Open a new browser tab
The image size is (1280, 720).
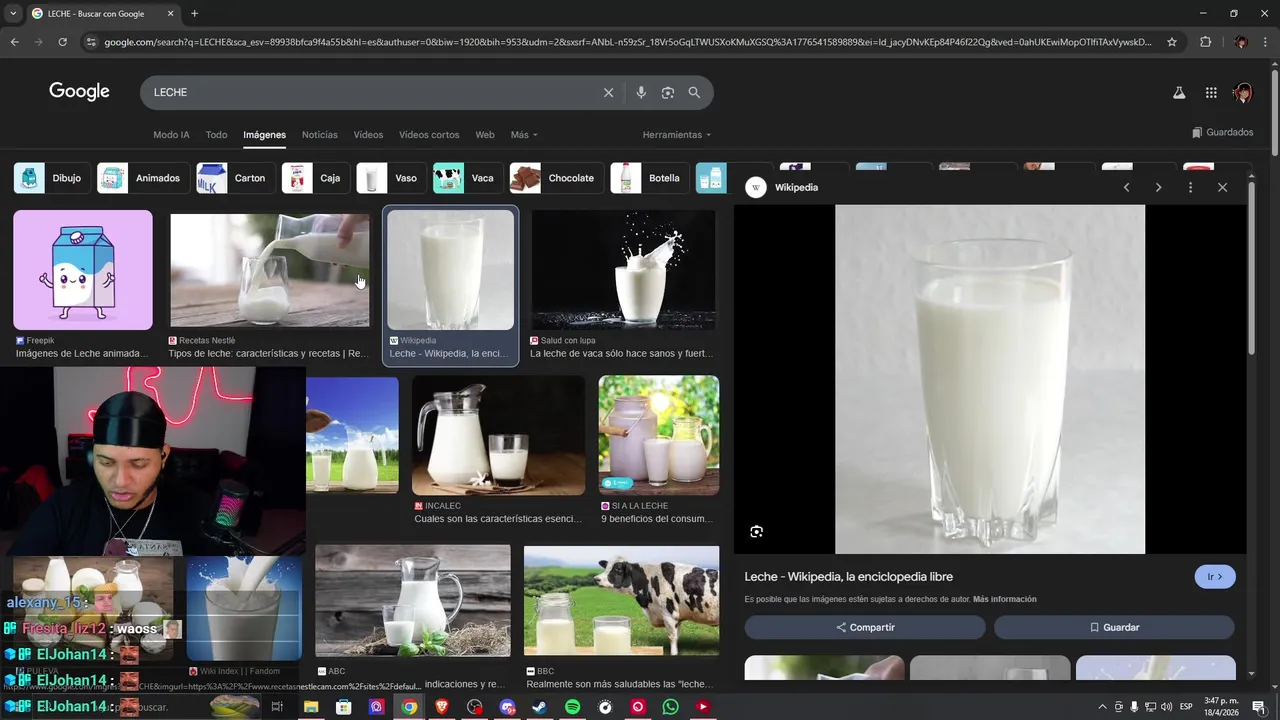(194, 13)
